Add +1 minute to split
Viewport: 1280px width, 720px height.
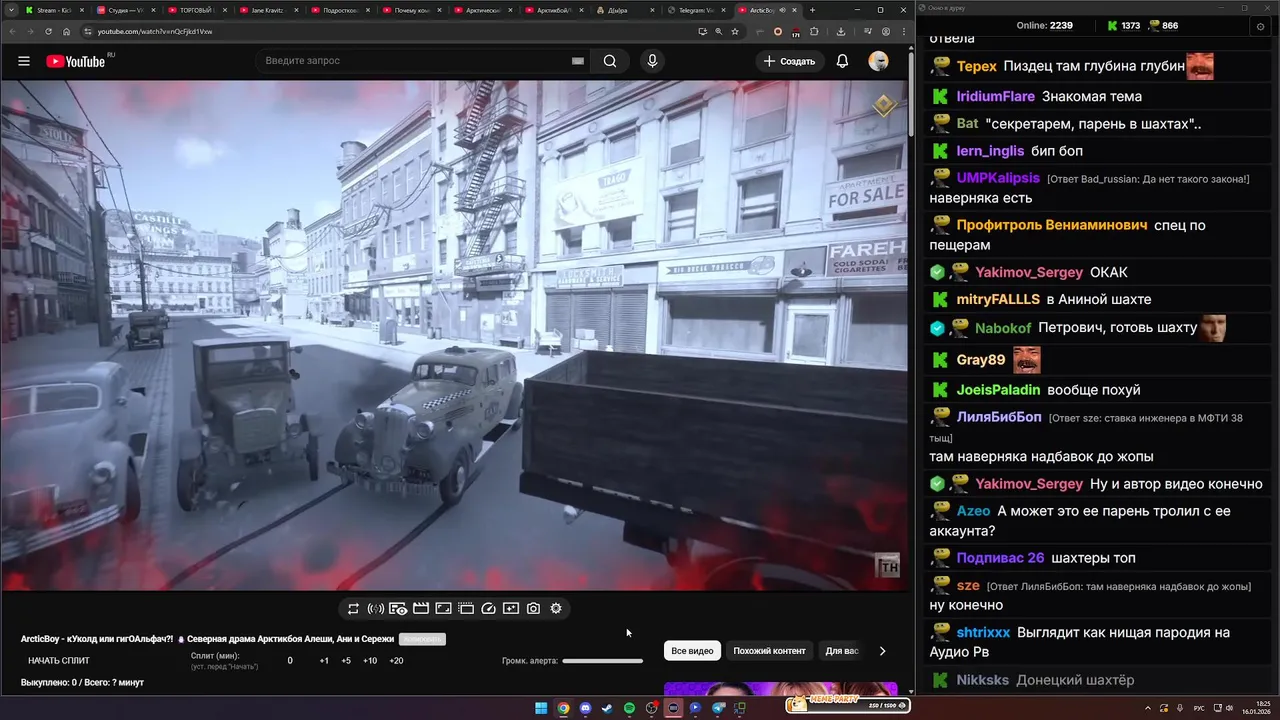point(324,661)
